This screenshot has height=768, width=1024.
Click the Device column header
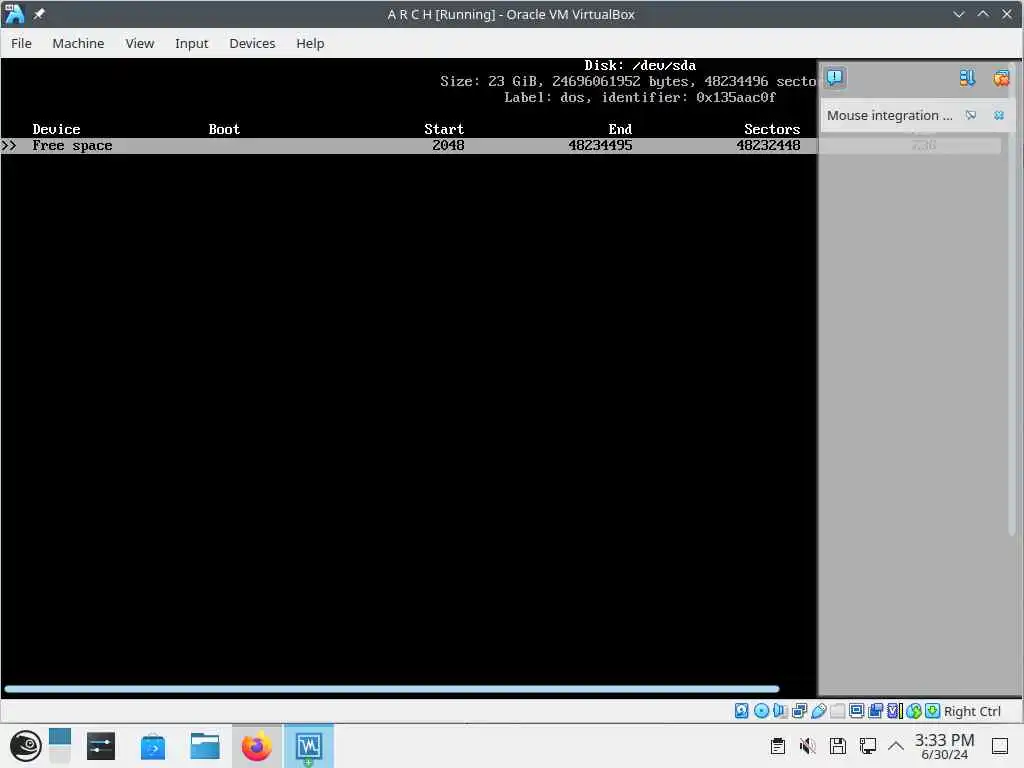pyautogui.click(x=56, y=129)
